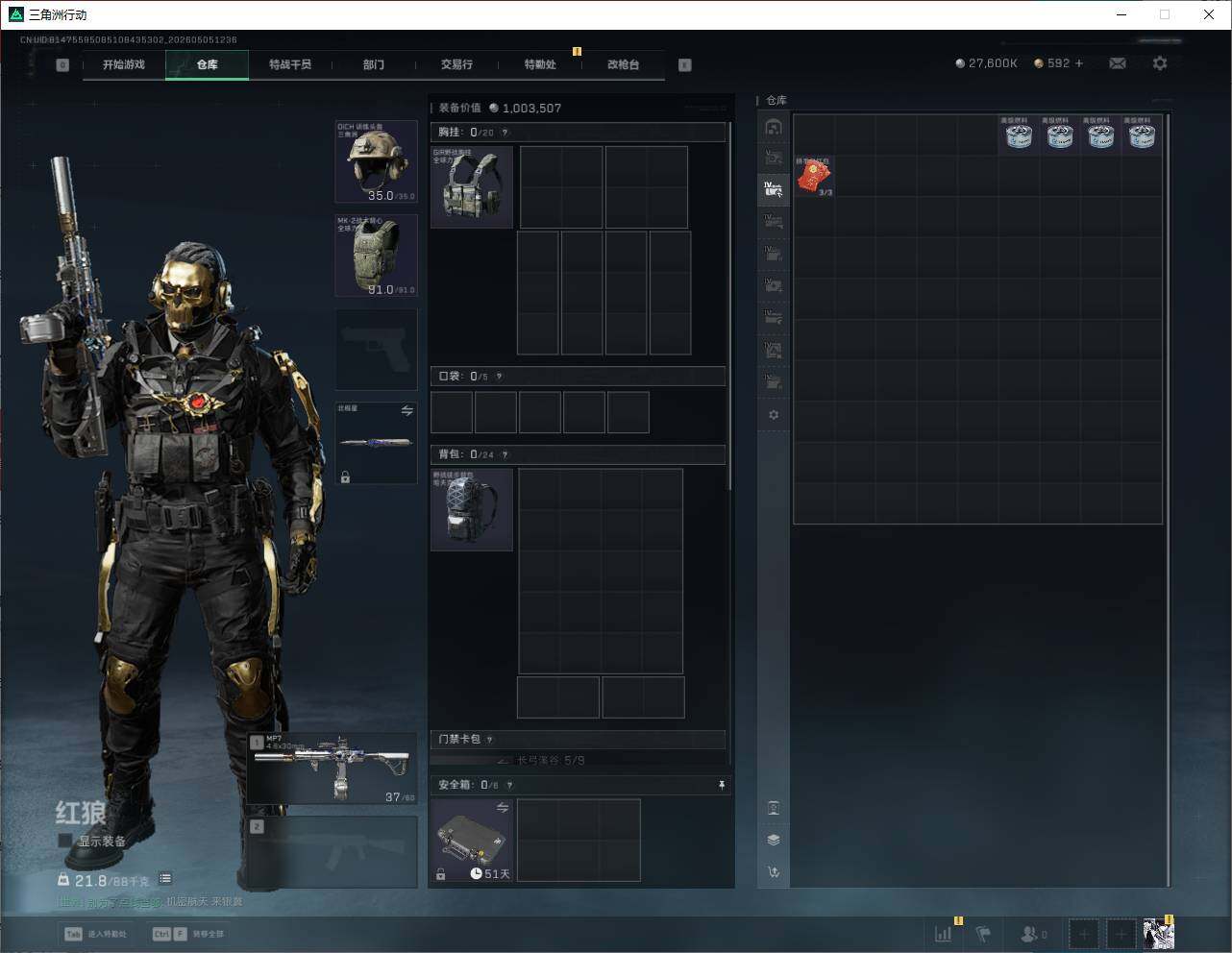Click the Ctrl F 转移全部 button
1232x953 pixels.
187,934
